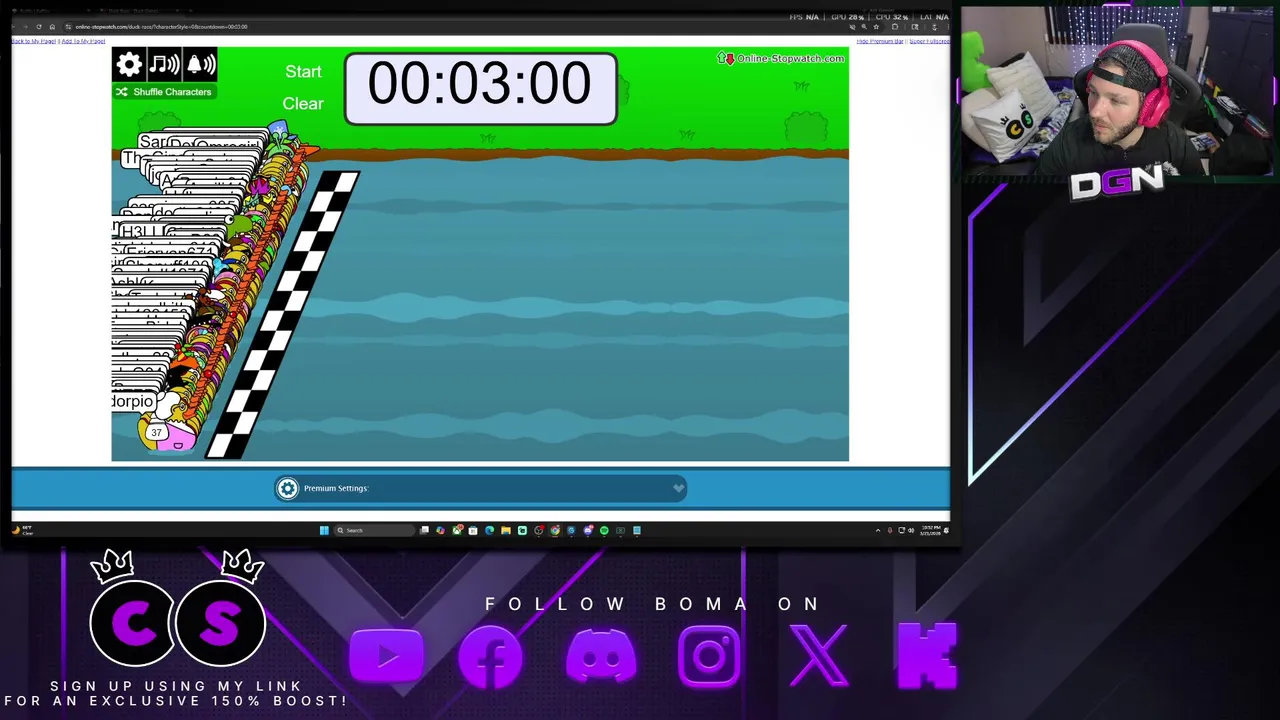Click the dorpio name label

coord(133,401)
